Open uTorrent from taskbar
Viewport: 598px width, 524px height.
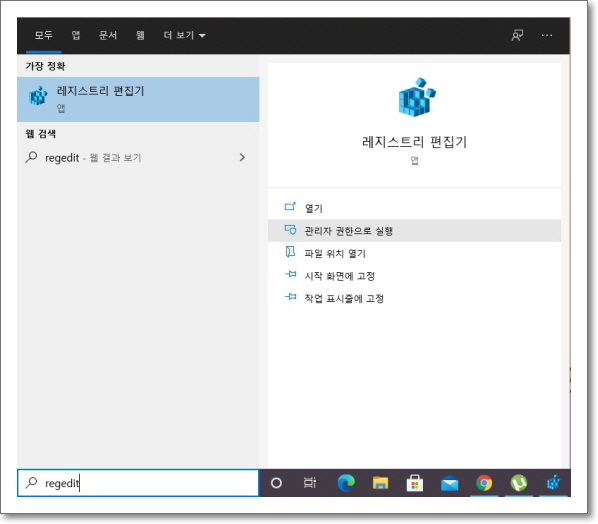coord(519,483)
